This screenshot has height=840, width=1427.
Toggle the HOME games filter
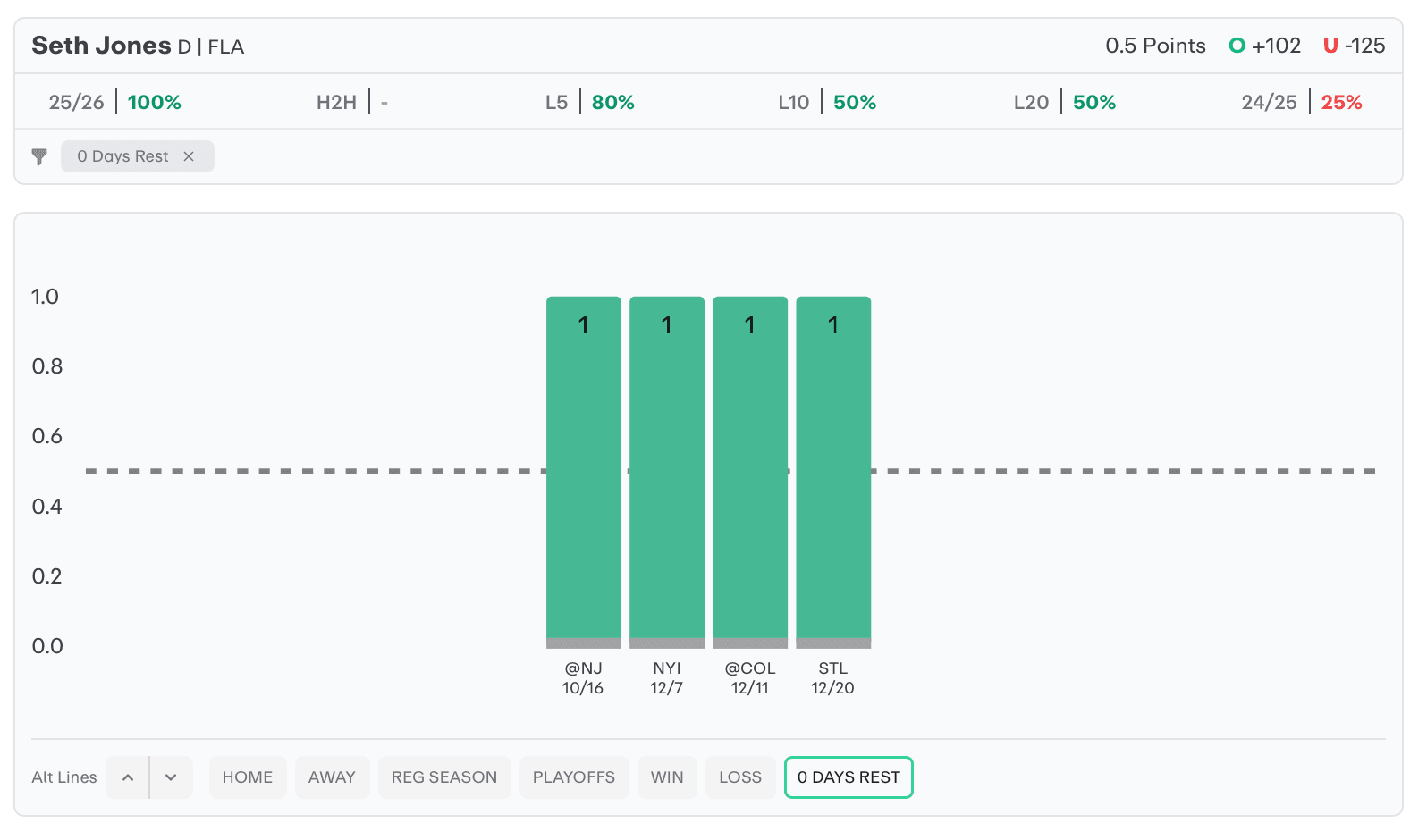click(248, 777)
